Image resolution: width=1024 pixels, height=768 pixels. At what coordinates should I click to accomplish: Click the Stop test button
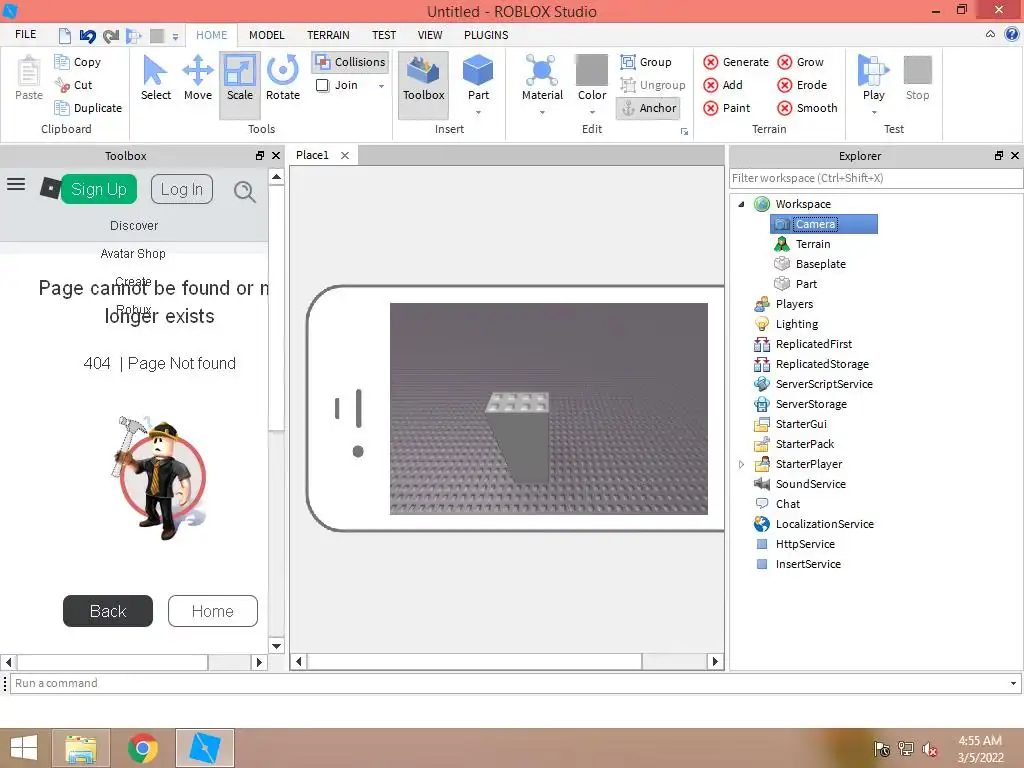click(x=918, y=78)
